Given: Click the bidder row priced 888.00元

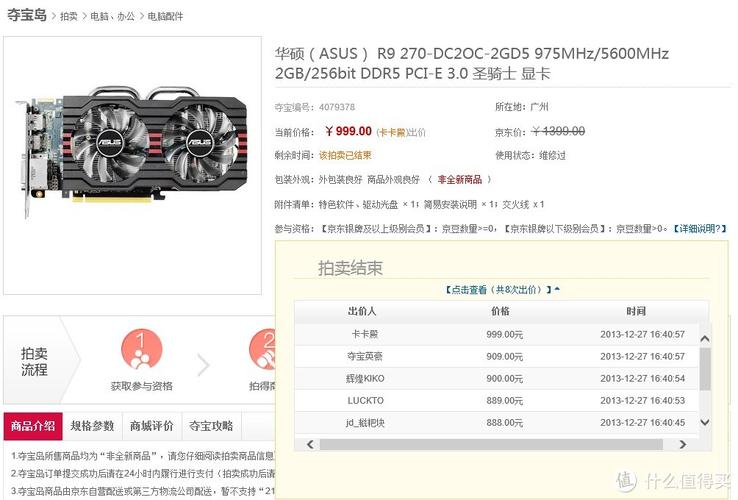Looking at the screenshot, I should (x=497, y=423).
